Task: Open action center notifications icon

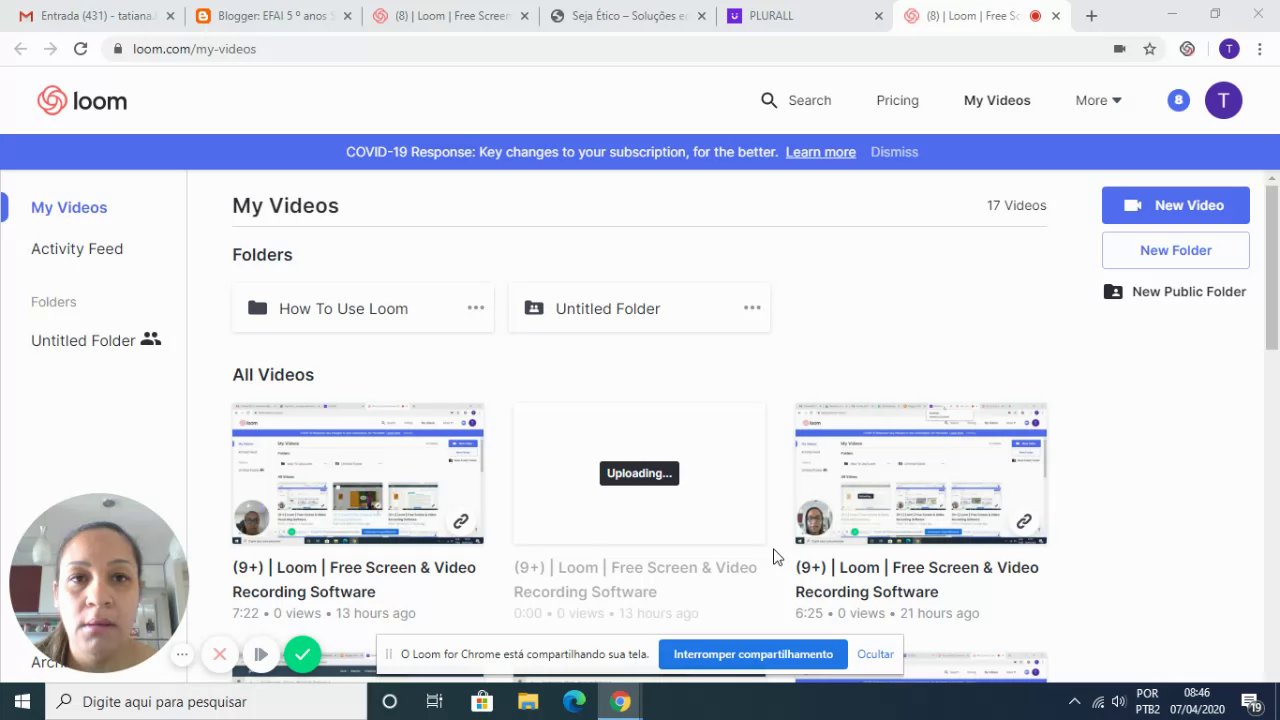Action: point(1250,702)
